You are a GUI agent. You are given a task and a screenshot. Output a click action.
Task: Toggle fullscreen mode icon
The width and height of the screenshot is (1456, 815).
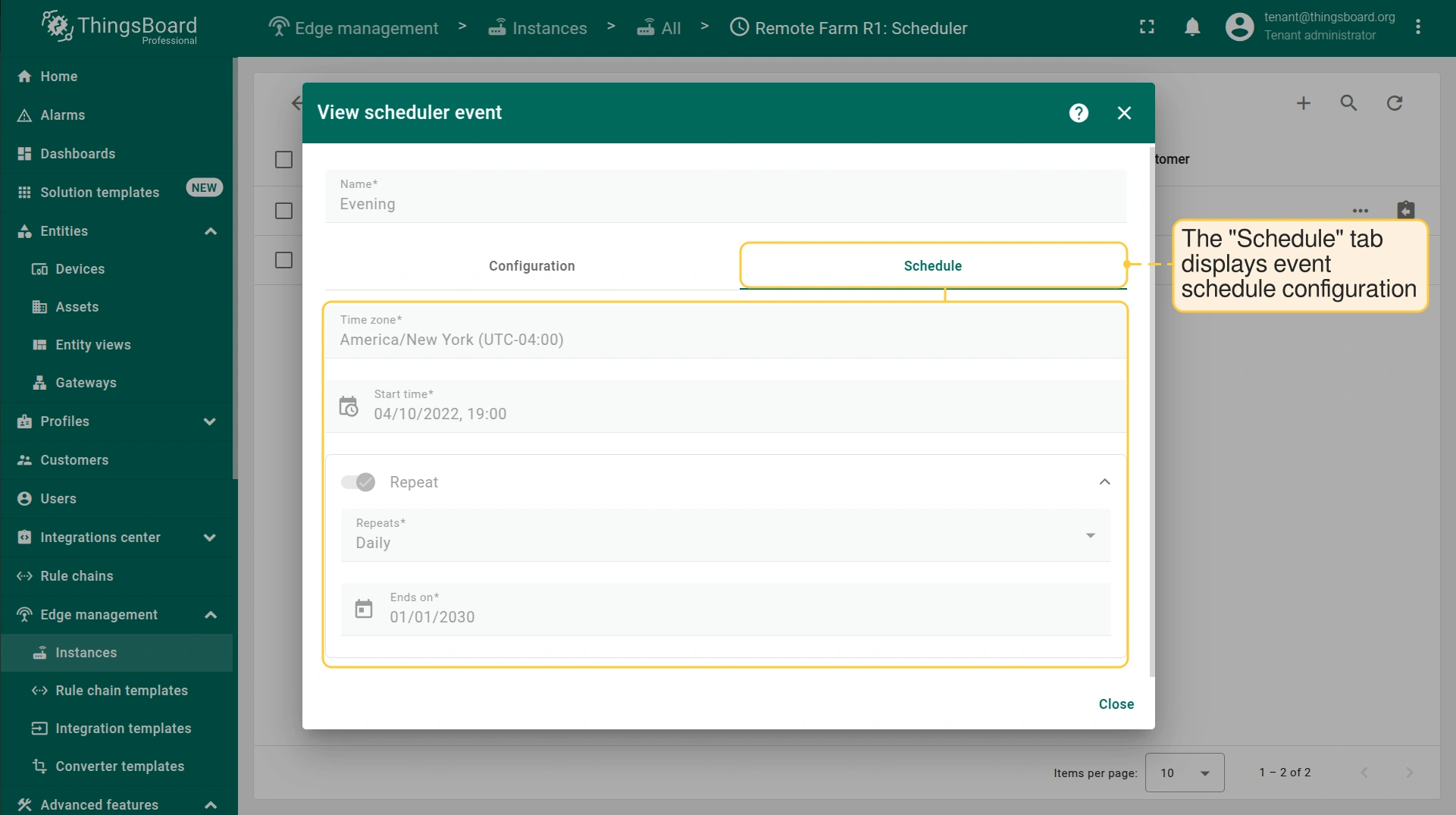pyautogui.click(x=1147, y=27)
